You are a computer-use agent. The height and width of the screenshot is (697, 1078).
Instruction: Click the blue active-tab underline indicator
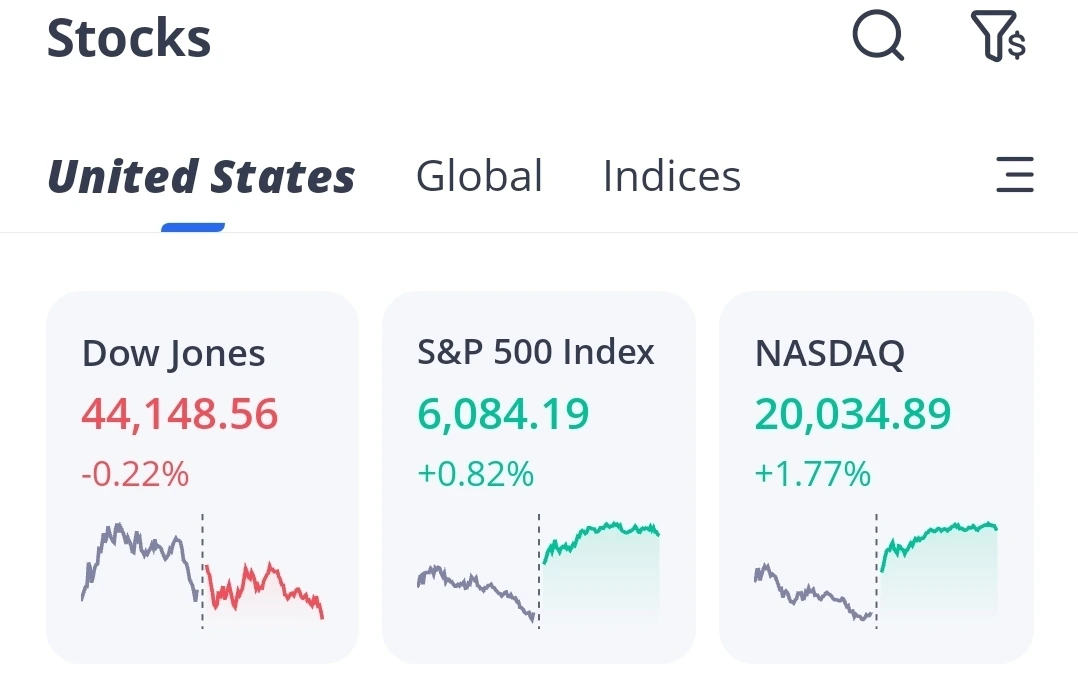[193, 227]
